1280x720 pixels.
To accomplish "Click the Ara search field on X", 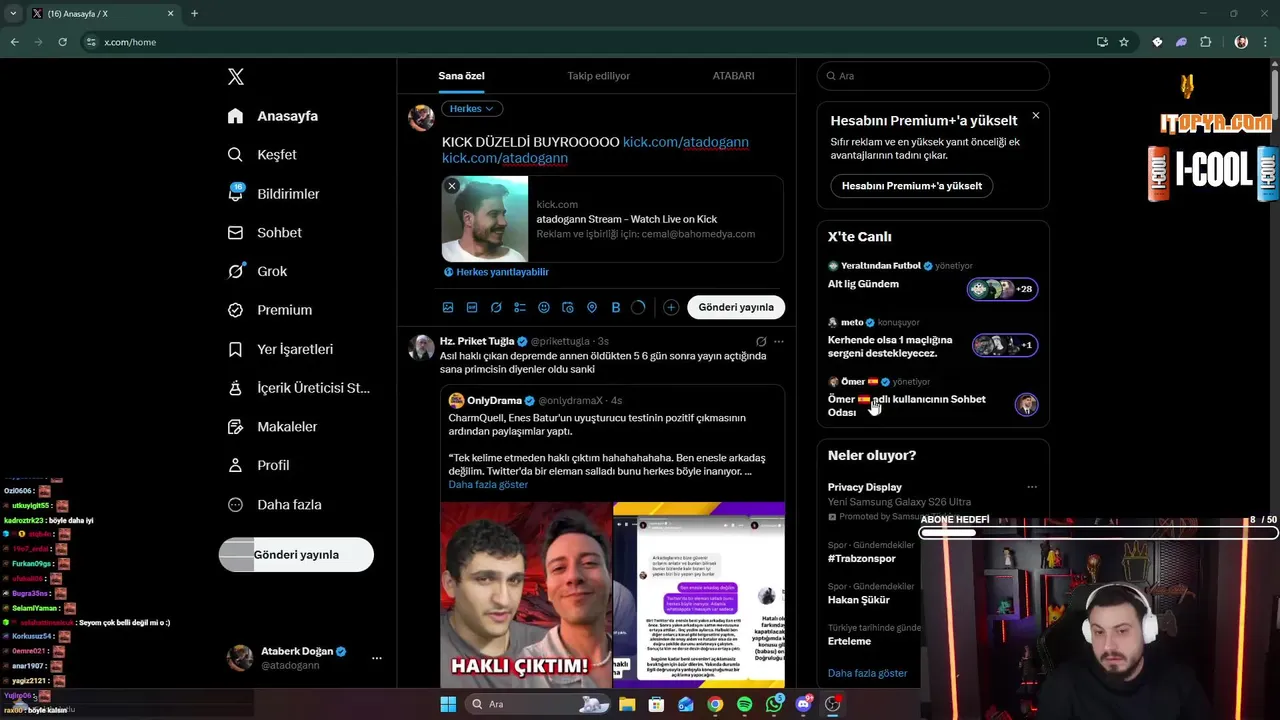I will 933,76.
